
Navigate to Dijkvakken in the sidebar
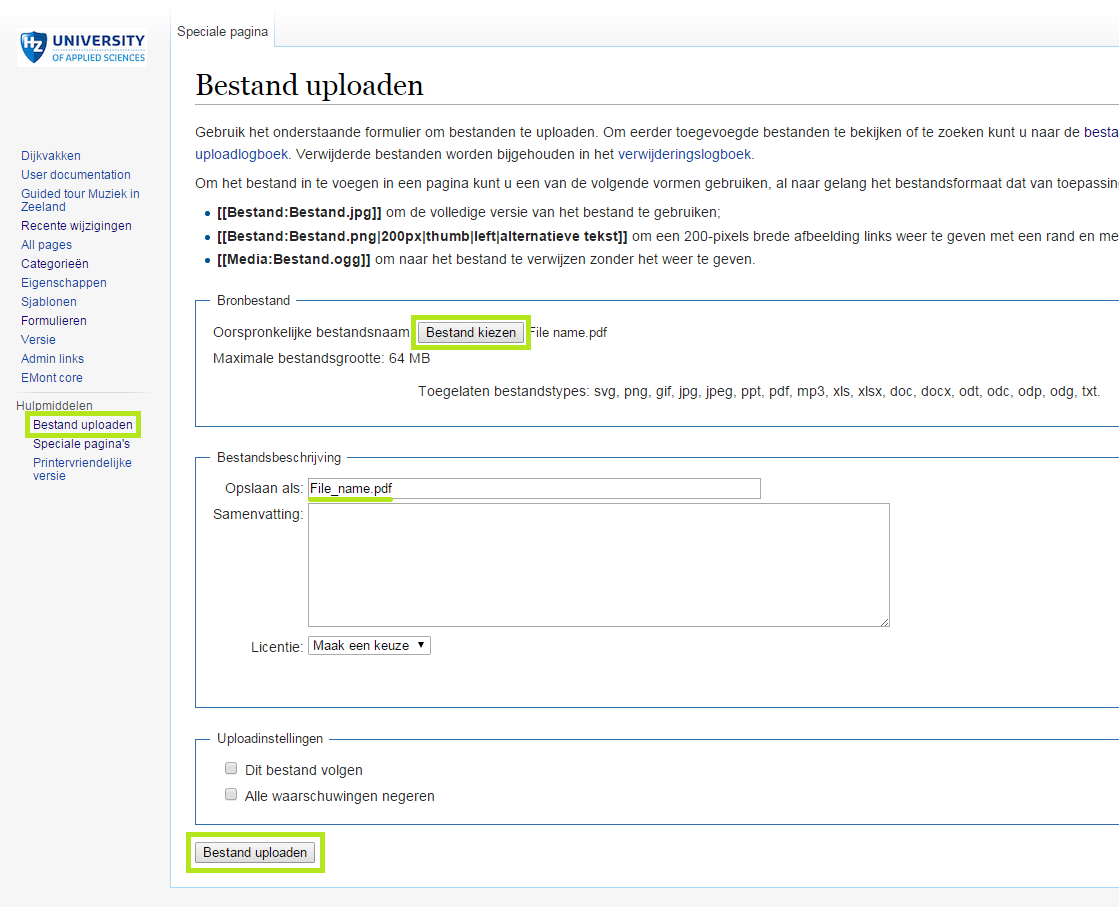51,156
